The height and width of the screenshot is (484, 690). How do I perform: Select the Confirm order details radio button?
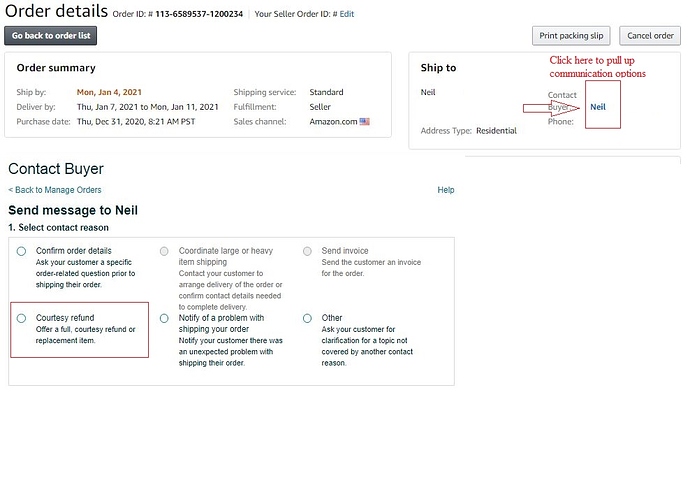[x=21, y=251]
